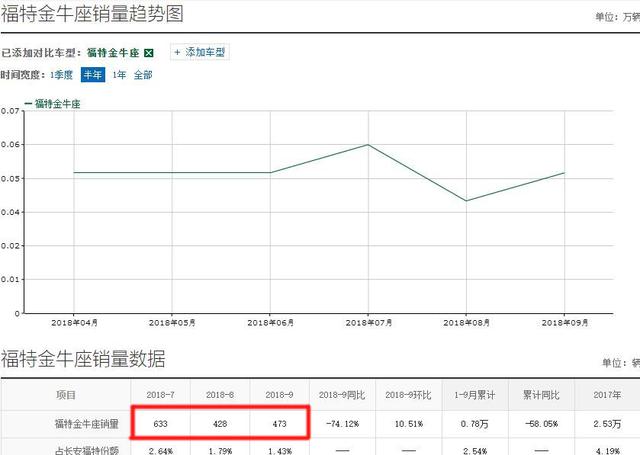Click the 占长安福特份额 row label
Viewport: 640px width, 455px height.
click(87, 451)
